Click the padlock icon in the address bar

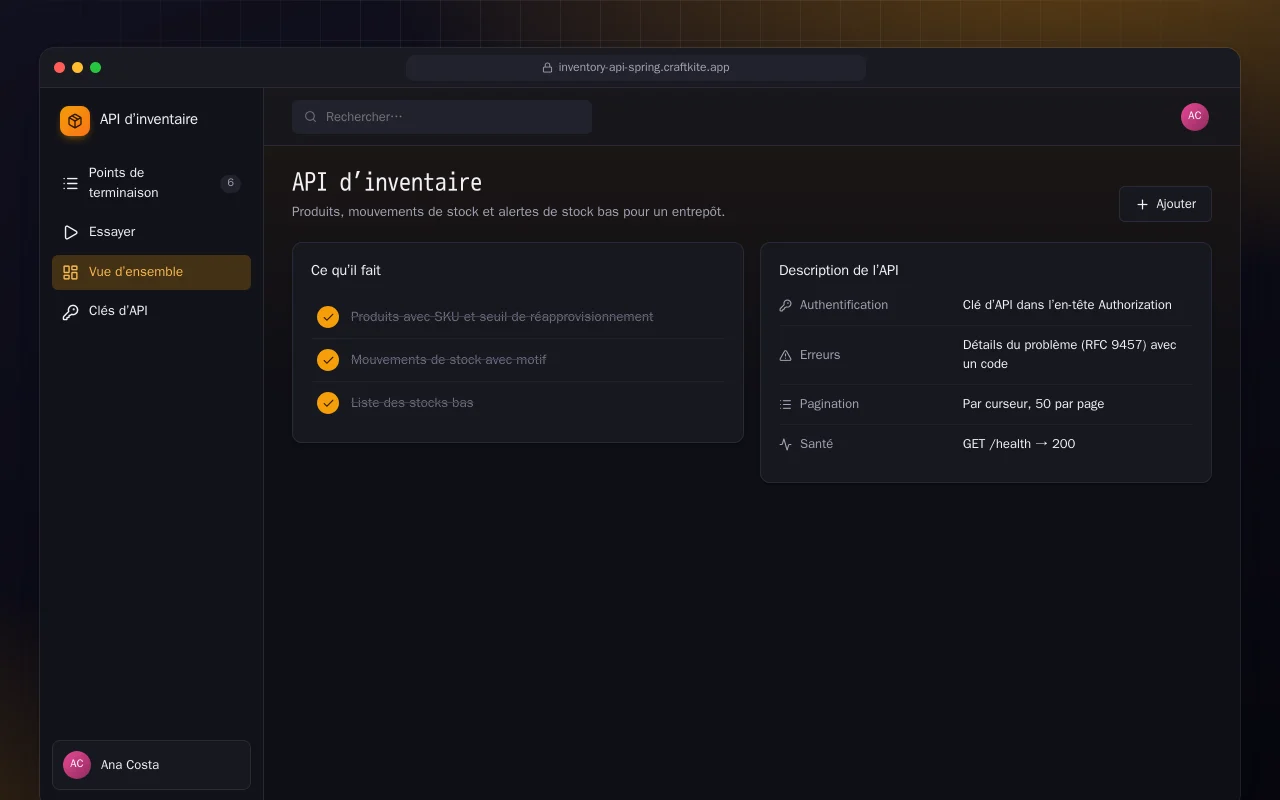(547, 68)
